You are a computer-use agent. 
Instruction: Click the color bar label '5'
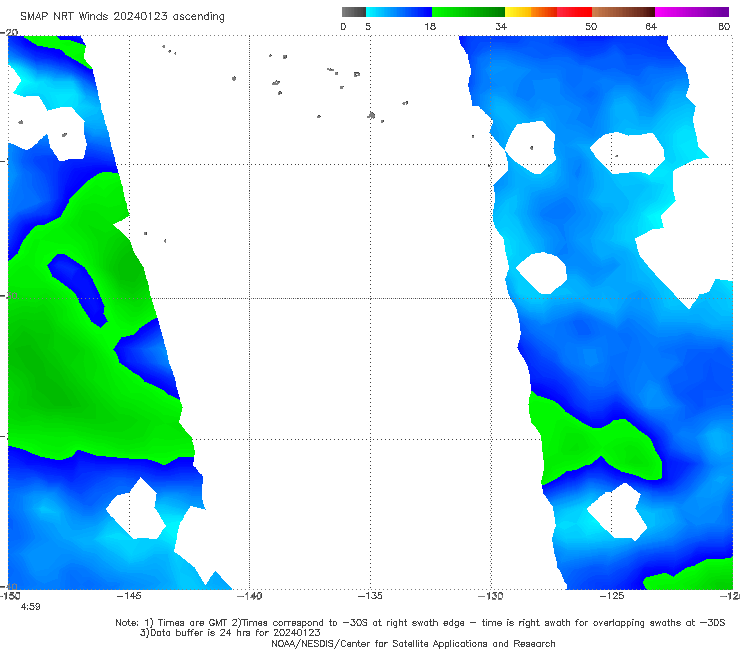point(368,26)
